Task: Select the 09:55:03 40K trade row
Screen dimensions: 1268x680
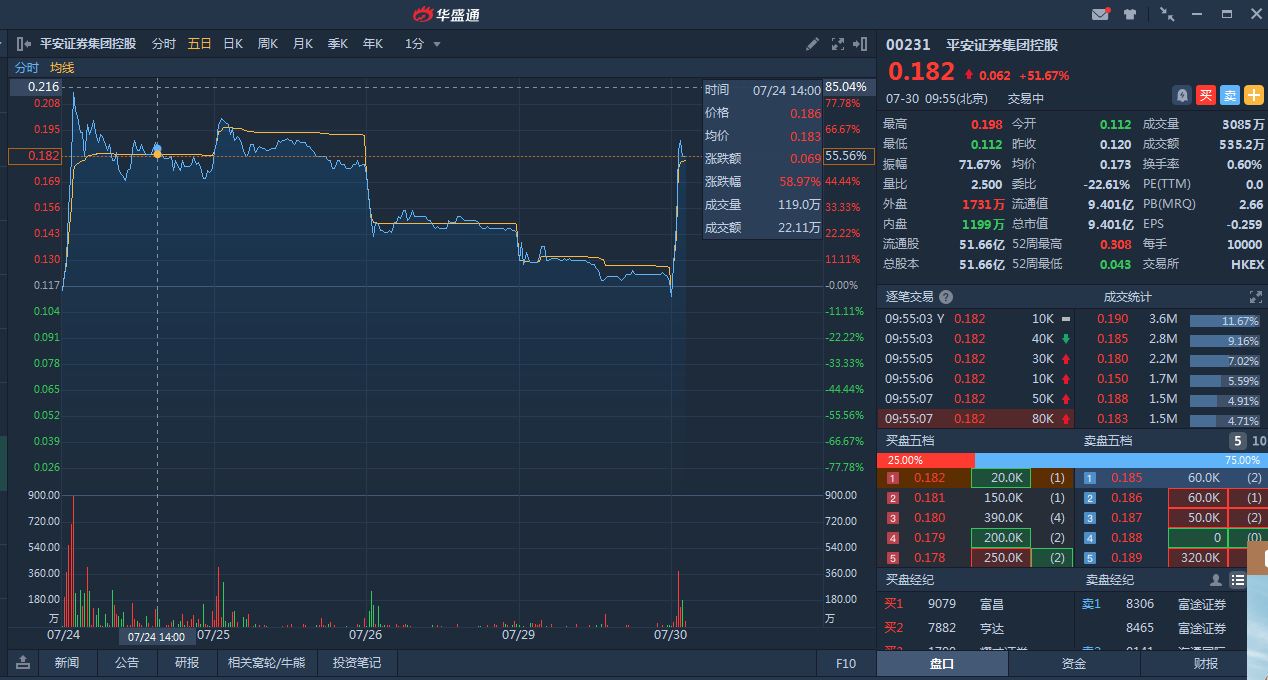Action: (x=976, y=339)
